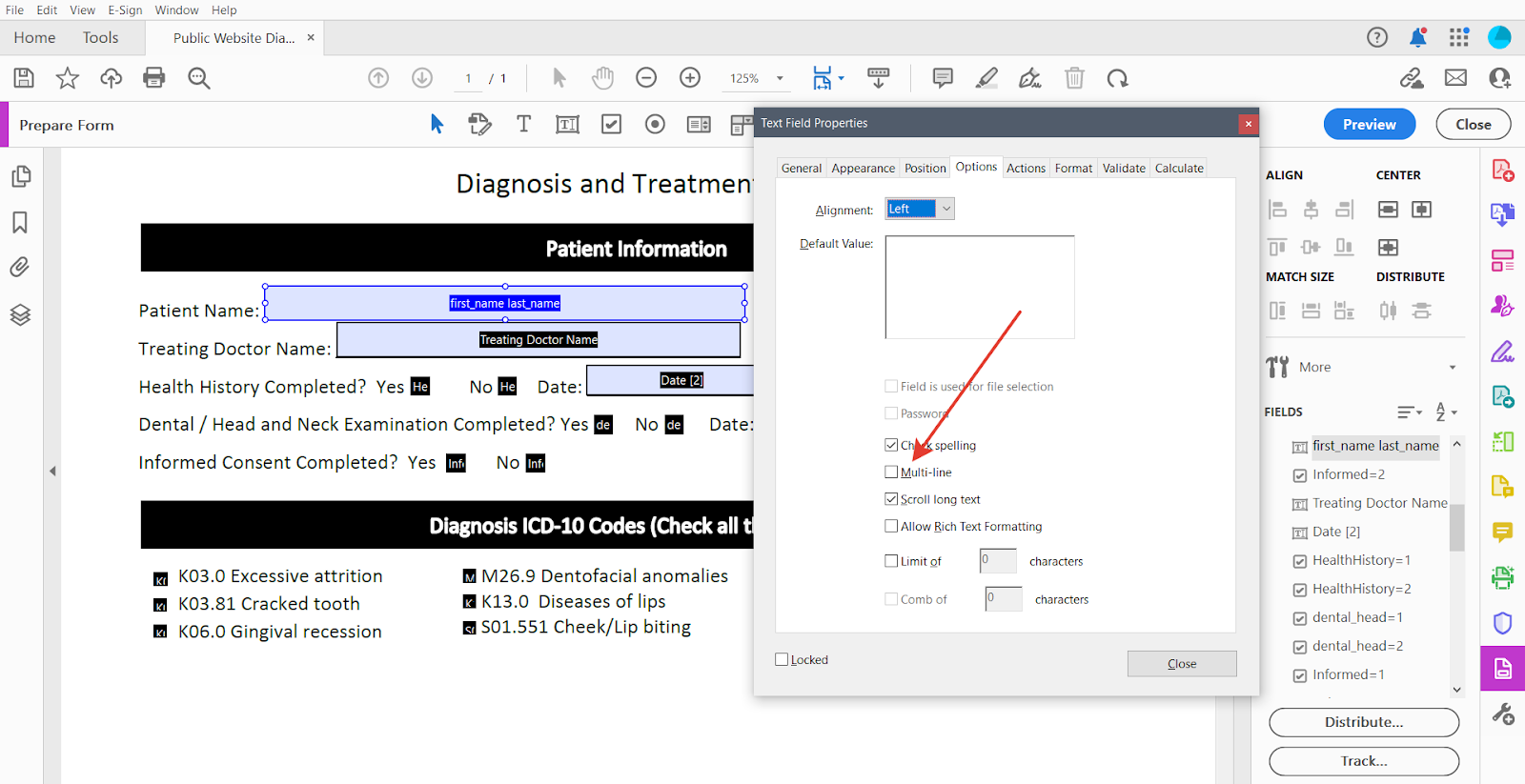The image size is (1525, 784).
Task: Open the Attachments panel paperclip icon
Action: (x=20, y=268)
